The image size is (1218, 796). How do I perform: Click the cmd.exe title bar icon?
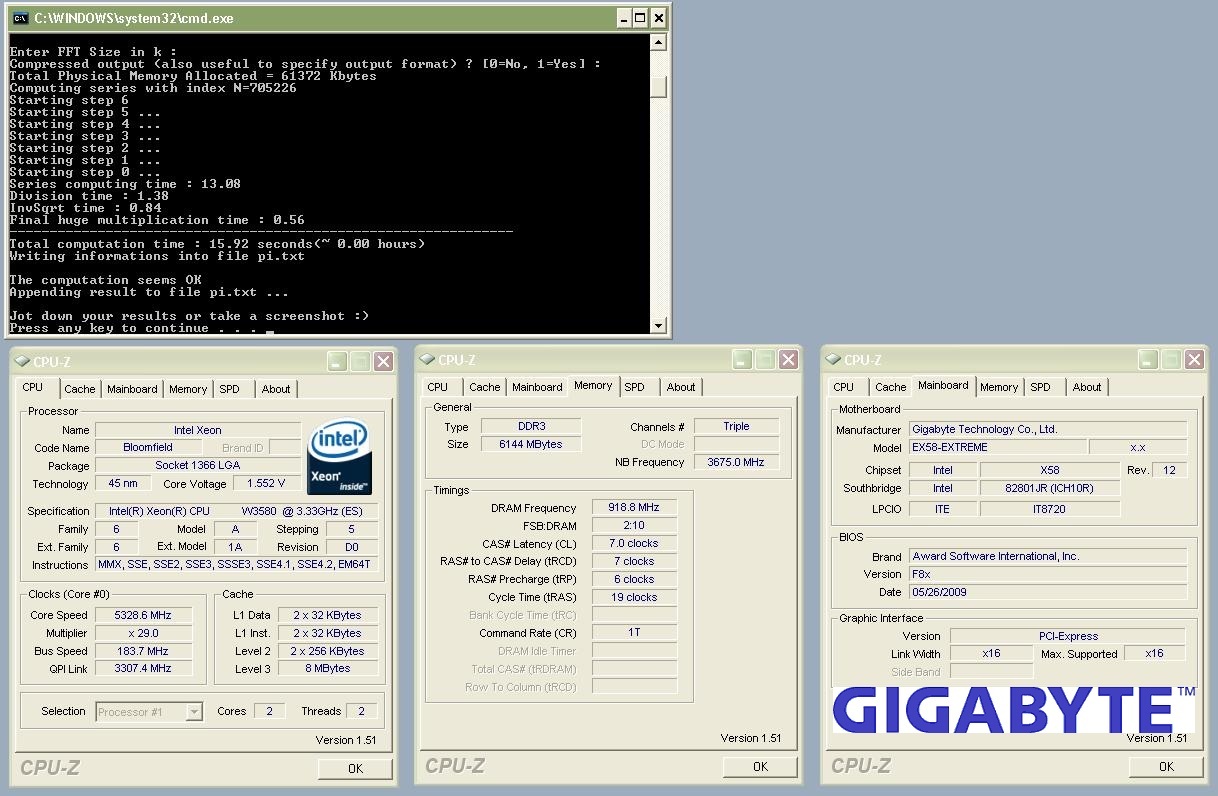[20, 17]
